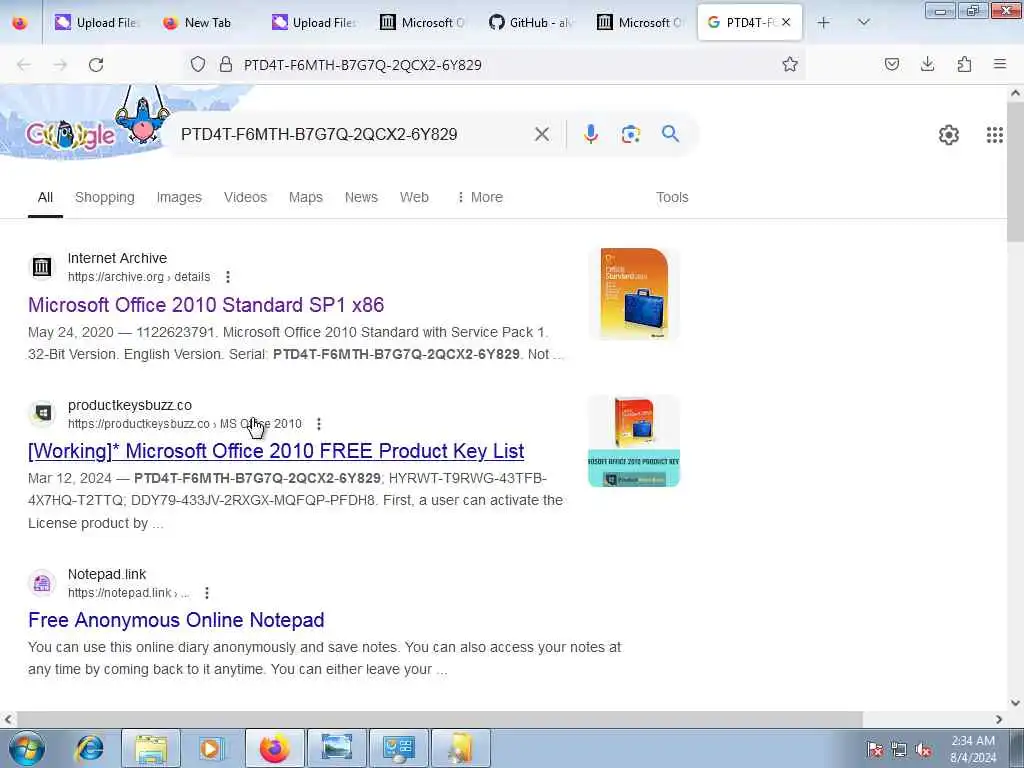This screenshot has width=1024, height=768.
Task: Clear the search box with X icon
Action: pyautogui.click(x=542, y=135)
